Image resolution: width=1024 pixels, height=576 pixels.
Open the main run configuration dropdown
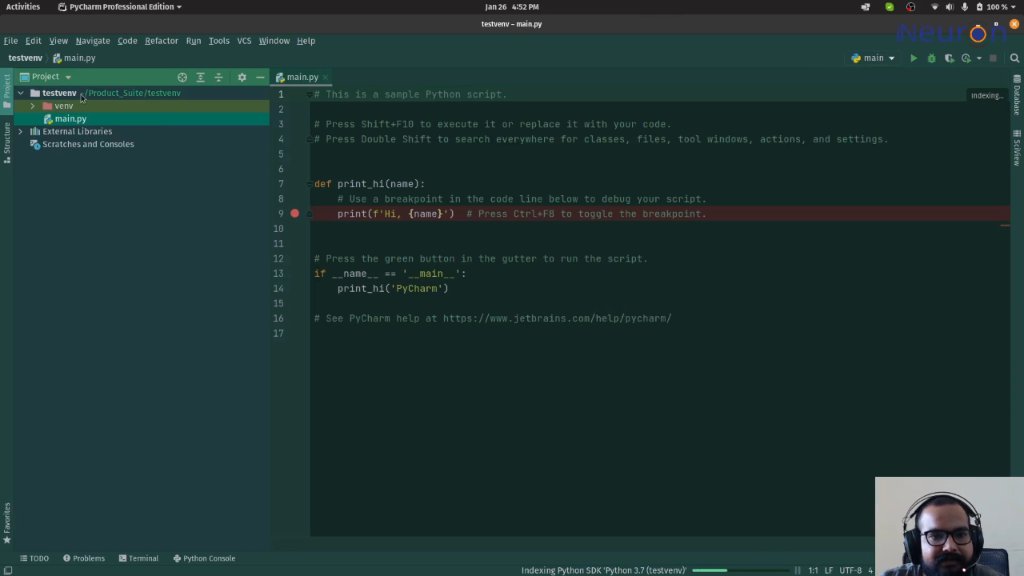tap(873, 58)
